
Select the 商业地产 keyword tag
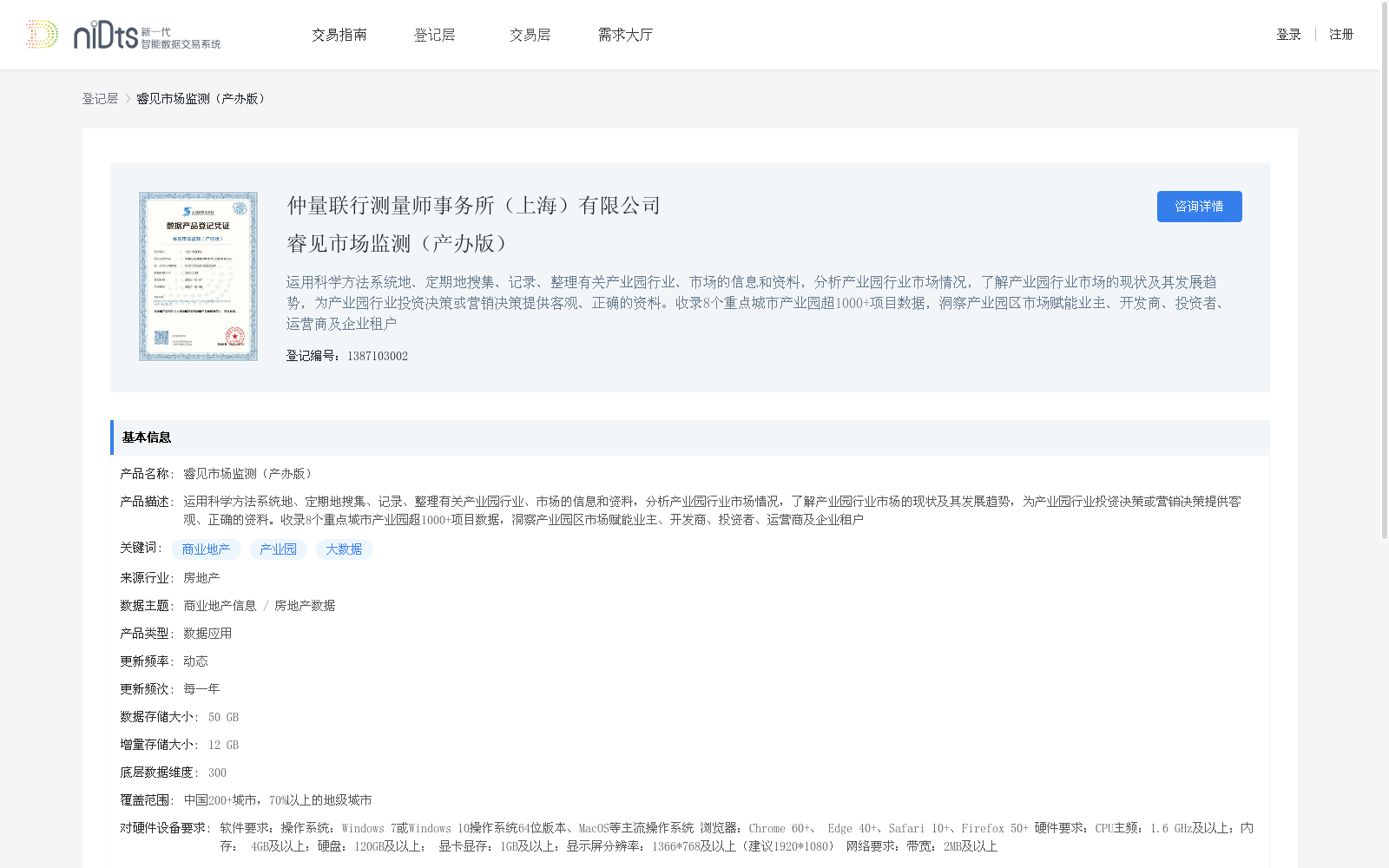click(207, 549)
